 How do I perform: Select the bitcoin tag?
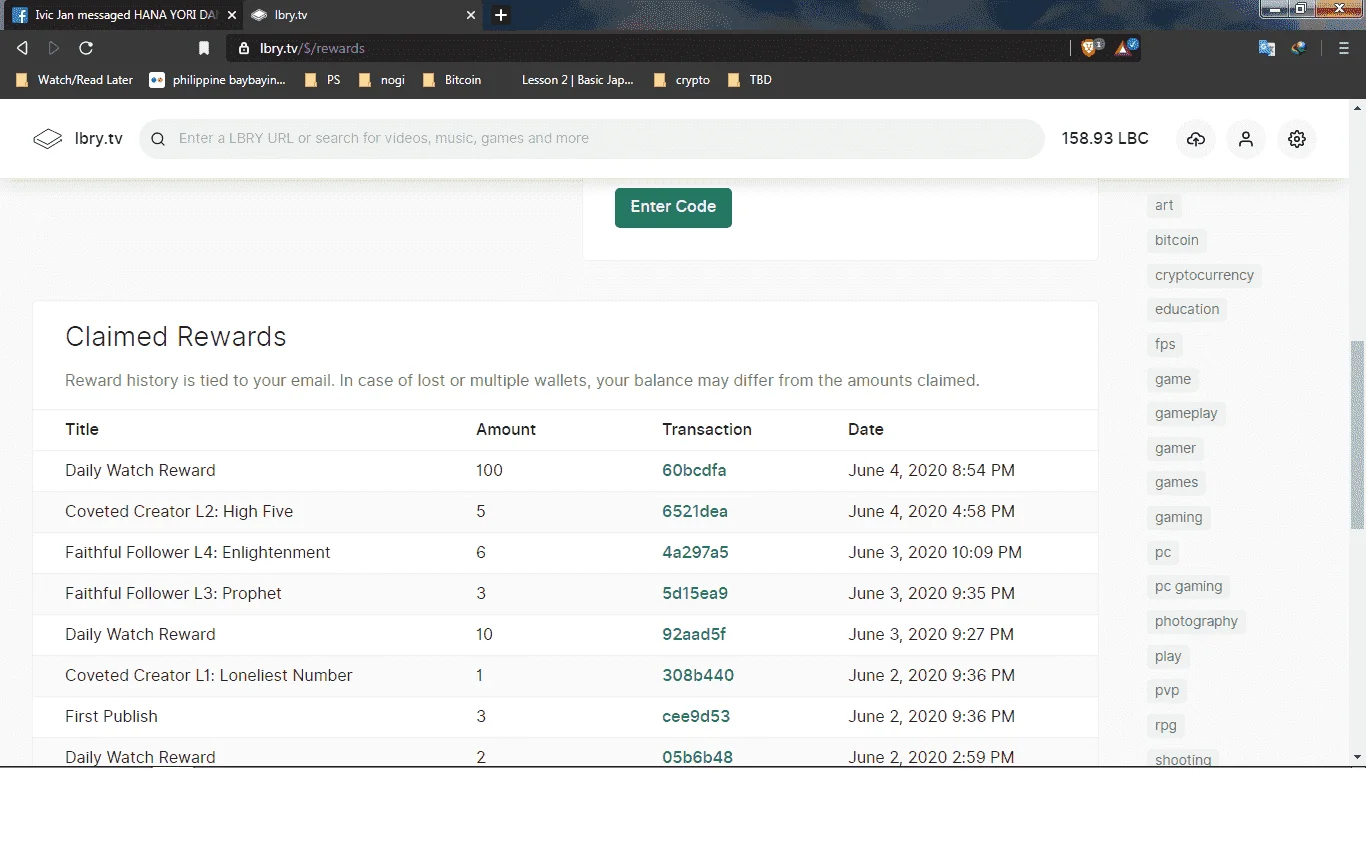pos(1177,240)
